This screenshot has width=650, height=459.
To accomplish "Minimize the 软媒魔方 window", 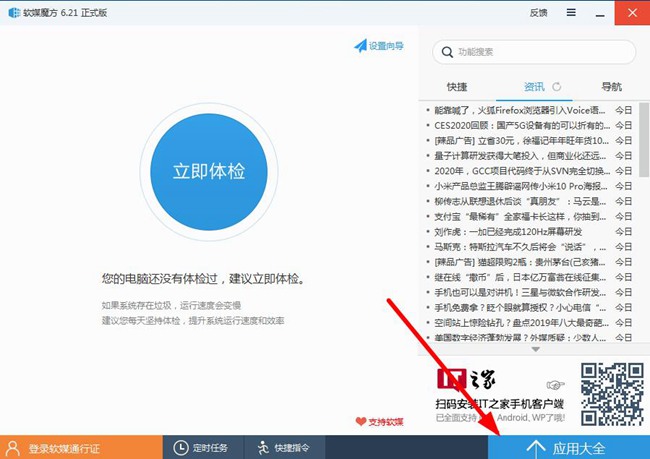I will coord(600,14).
